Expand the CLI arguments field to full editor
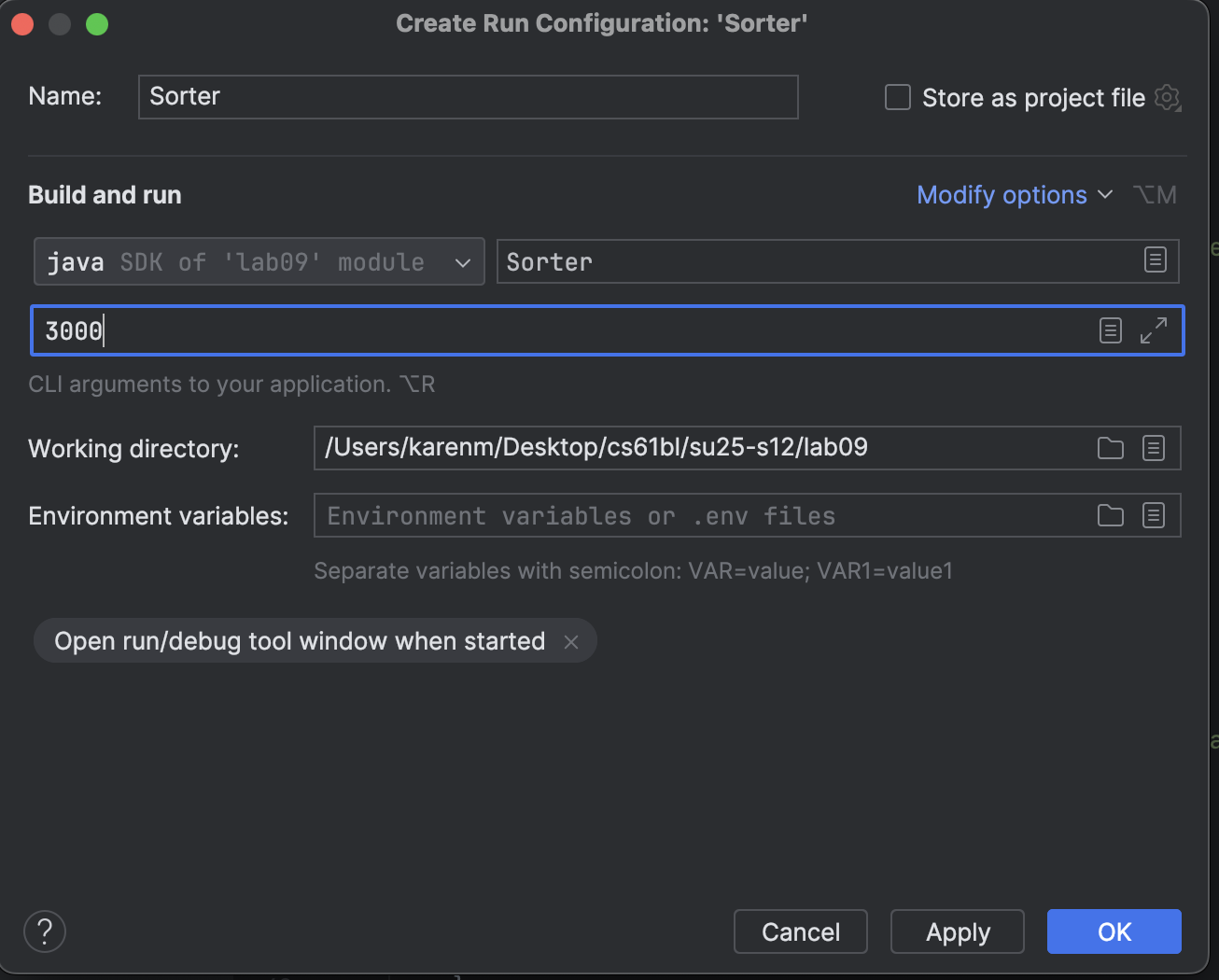1219x980 pixels. [x=1155, y=329]
